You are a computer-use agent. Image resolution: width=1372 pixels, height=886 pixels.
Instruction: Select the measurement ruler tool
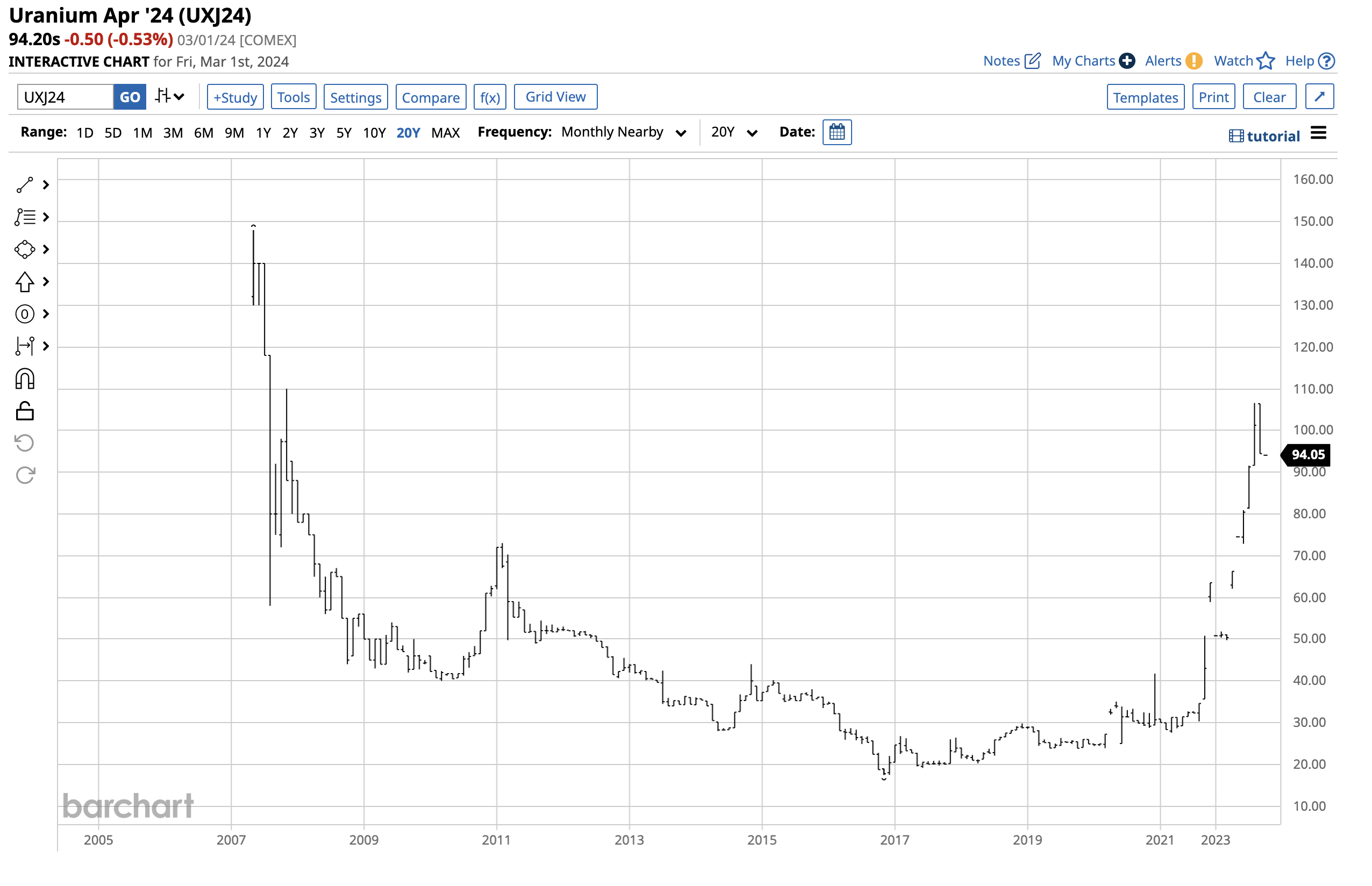(x=25, y=346)
